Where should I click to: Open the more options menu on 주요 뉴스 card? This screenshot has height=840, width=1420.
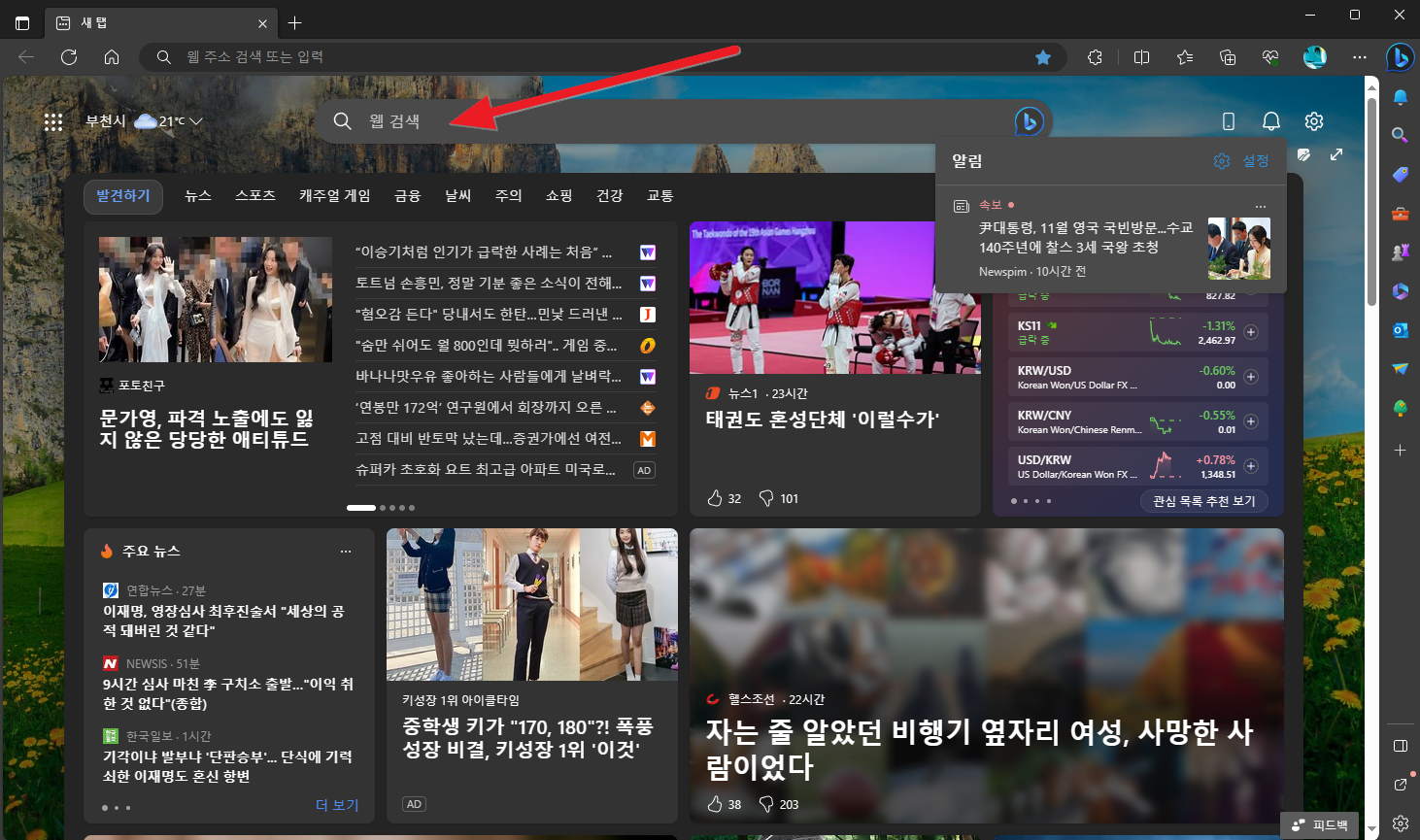[x=345, y=551]
